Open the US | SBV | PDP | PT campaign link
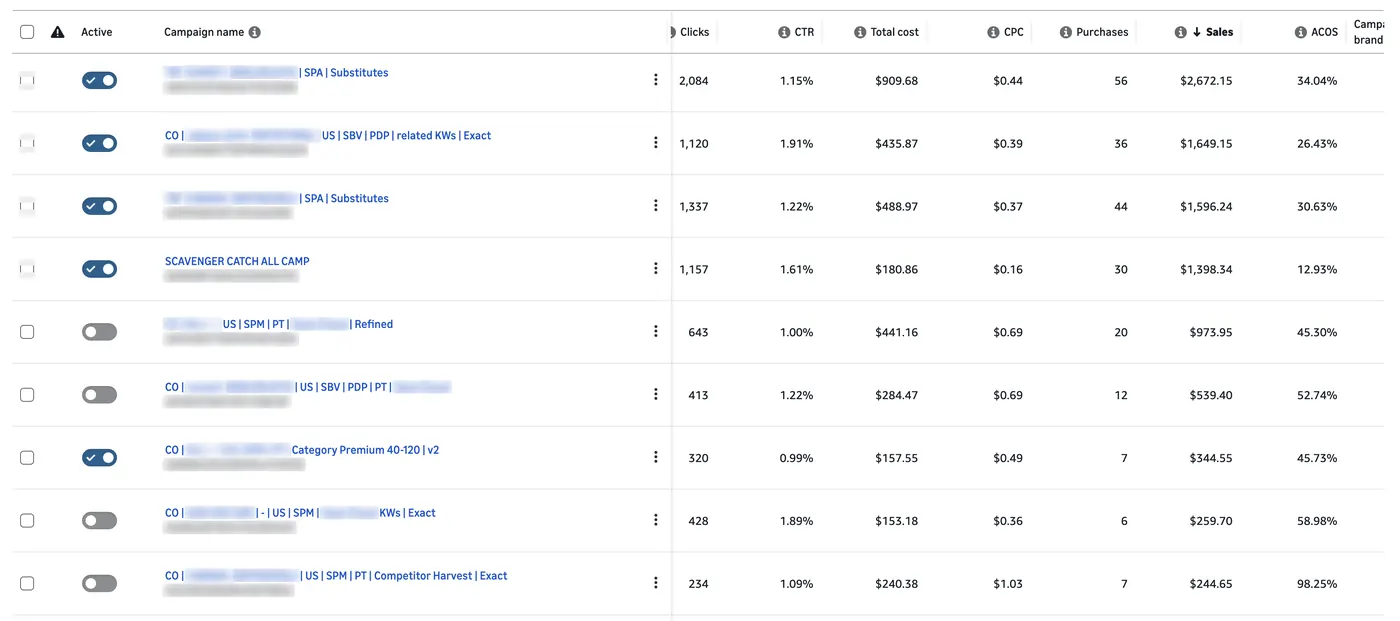This screenshot has height=621, width=1400. (x=308, y=387)
